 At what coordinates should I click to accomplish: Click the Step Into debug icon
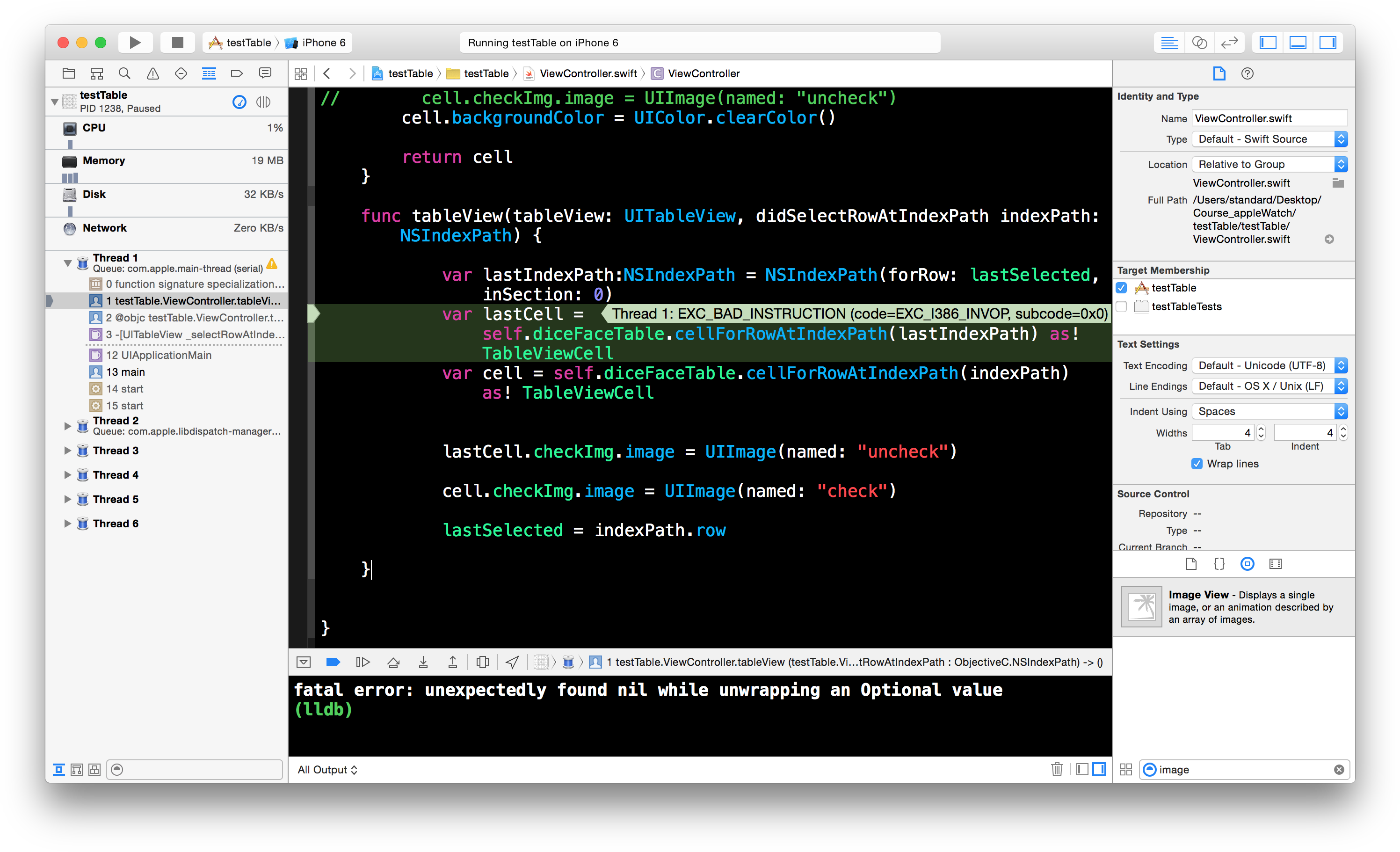coord(423,662)
